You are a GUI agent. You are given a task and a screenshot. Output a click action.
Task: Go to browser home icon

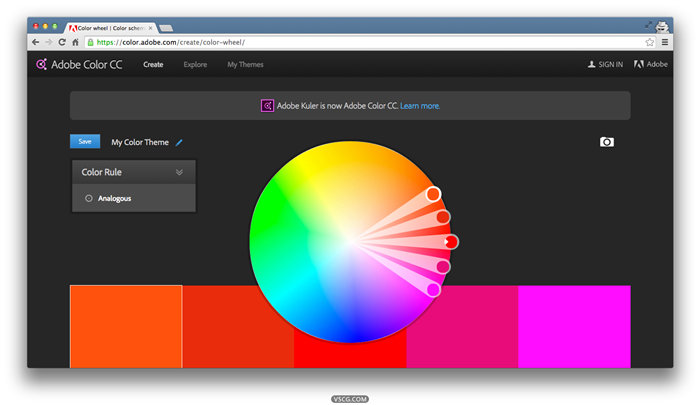tap(75, 42)
